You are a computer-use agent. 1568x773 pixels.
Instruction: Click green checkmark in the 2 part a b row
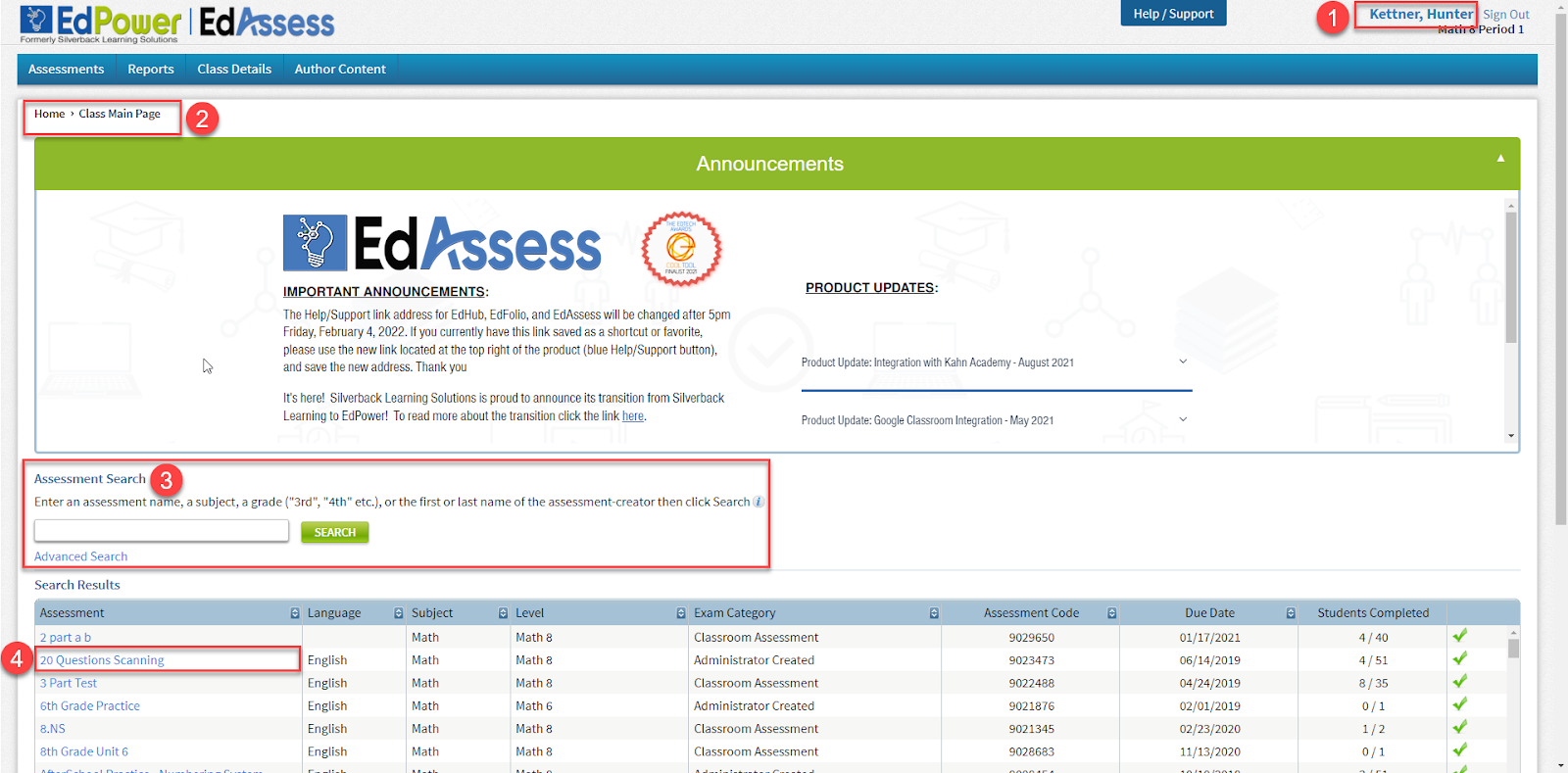(1460, 636)
